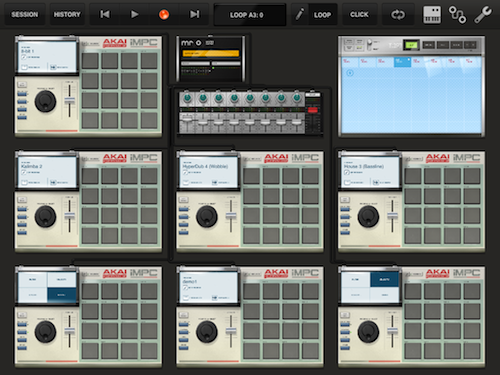Click the load folder icon on 8-bit 1 screen

click(24, 67)
